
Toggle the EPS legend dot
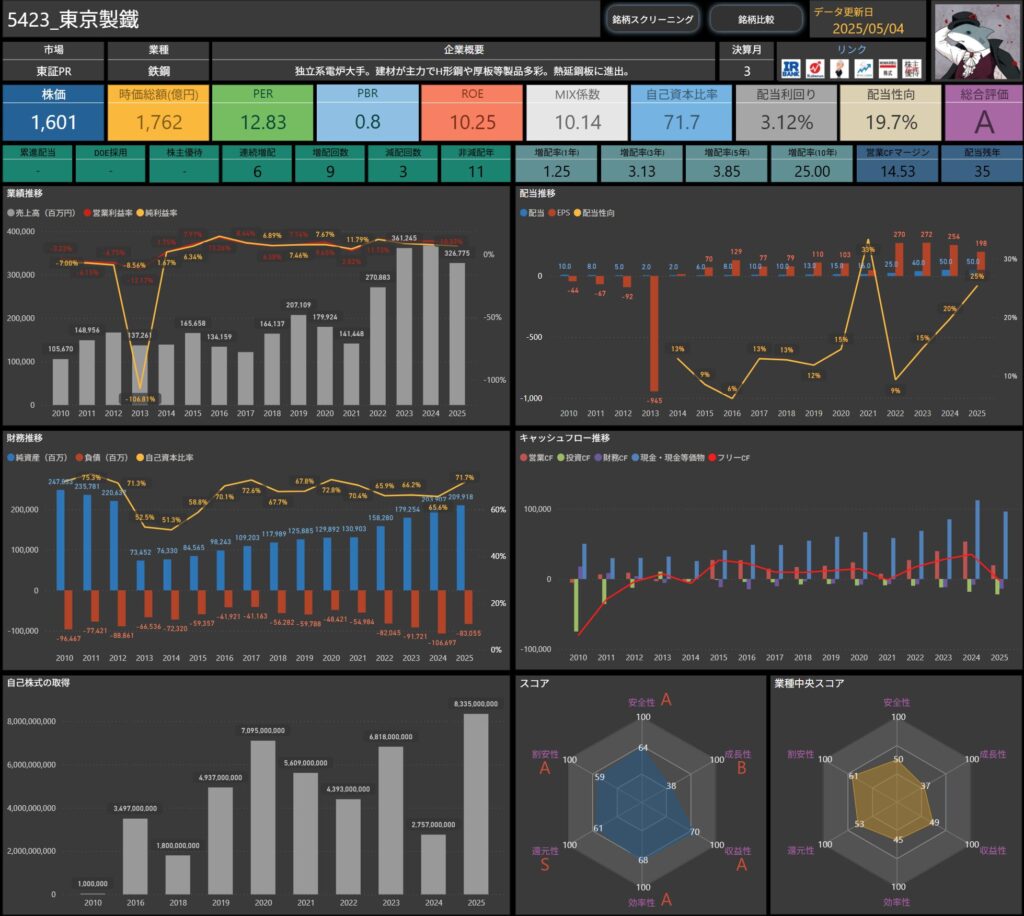click(552, 213)
